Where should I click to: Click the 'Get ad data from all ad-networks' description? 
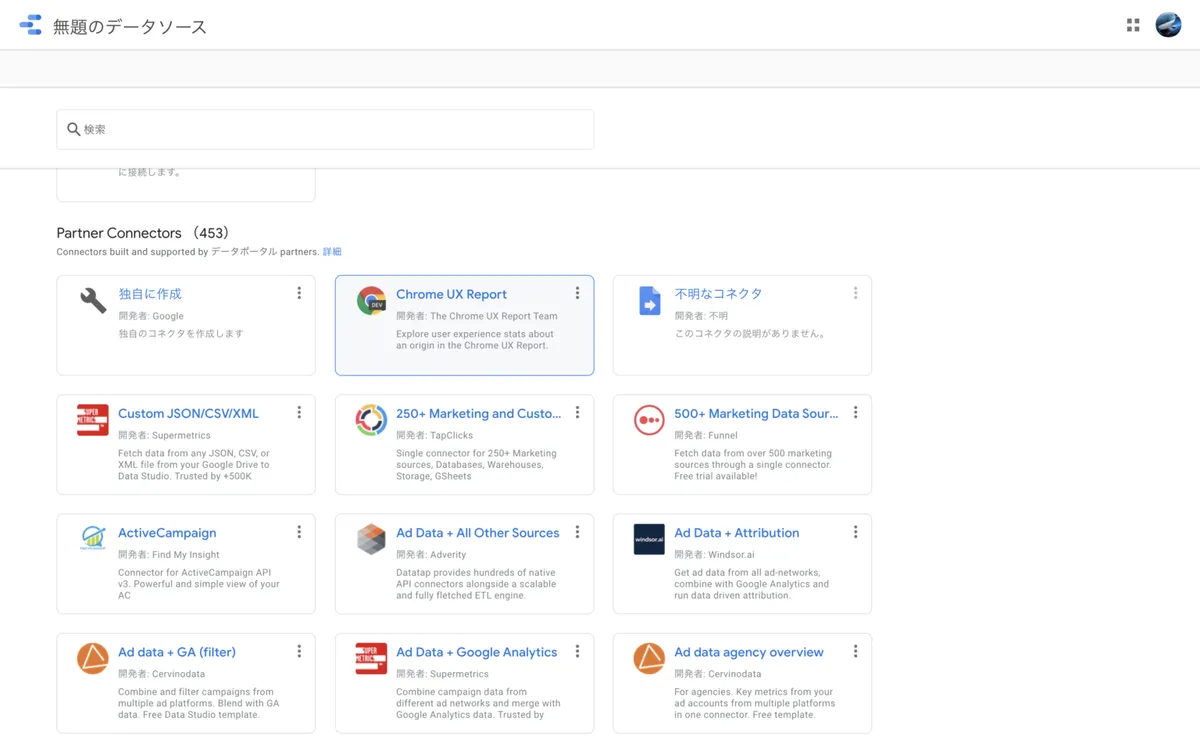752,584
